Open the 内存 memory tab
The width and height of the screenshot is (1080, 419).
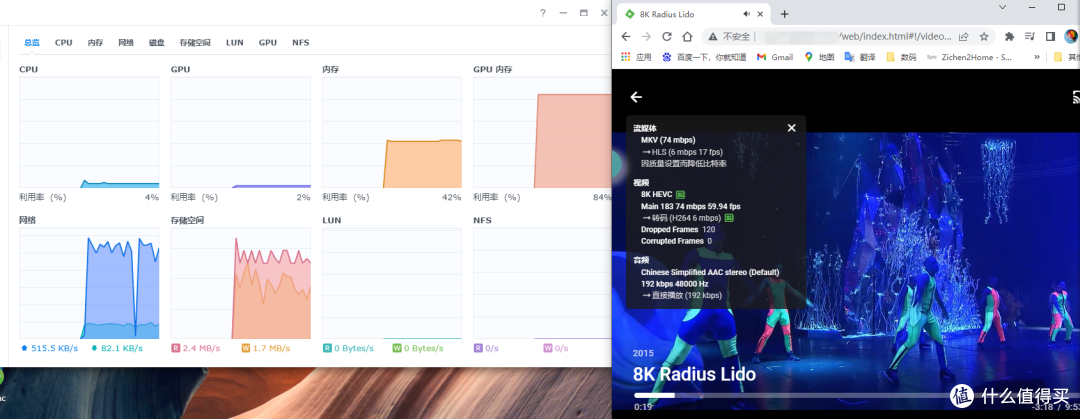click(x=95, y=43)
